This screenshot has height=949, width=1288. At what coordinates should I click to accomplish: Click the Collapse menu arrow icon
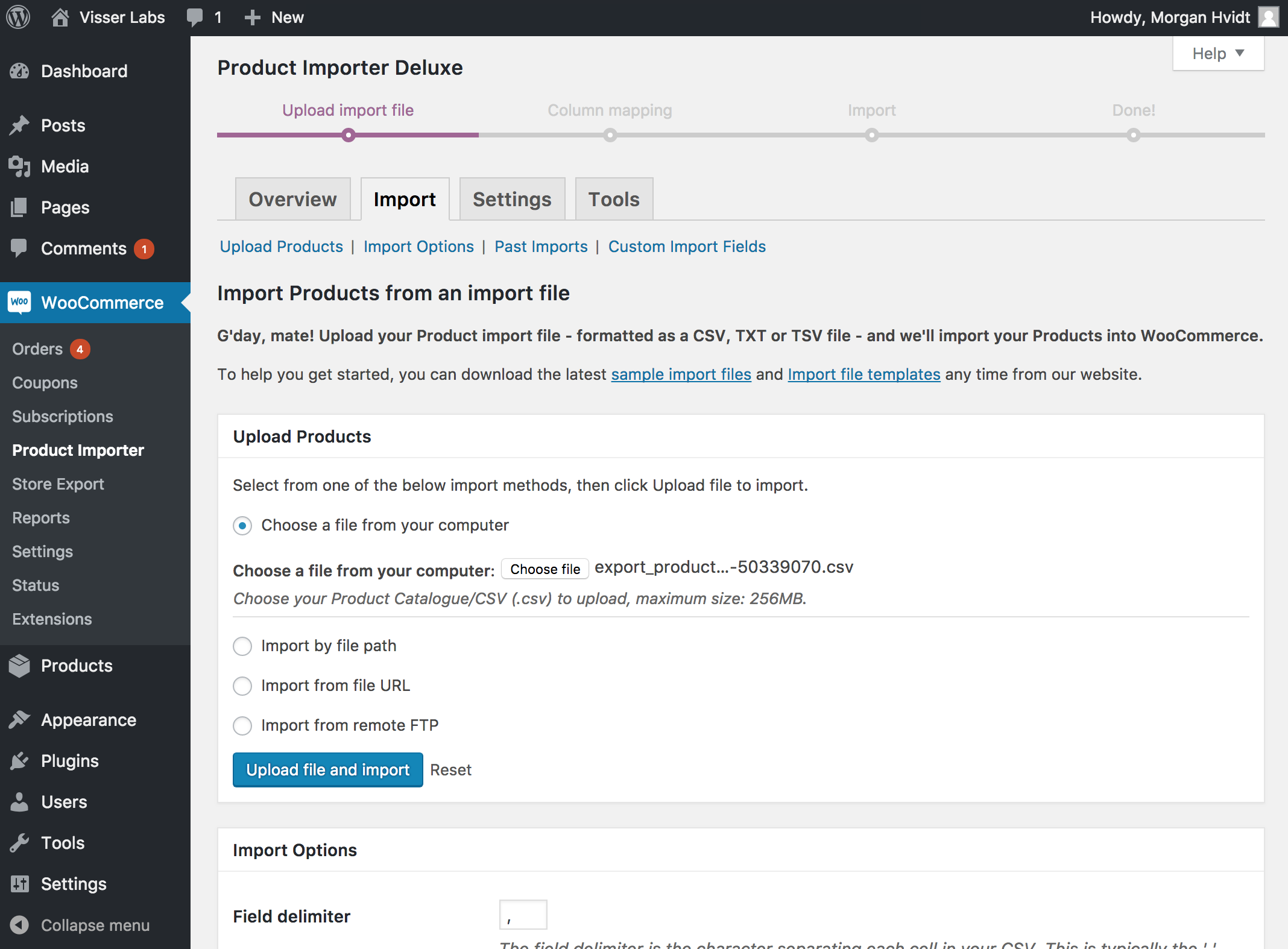click(19, 925)
